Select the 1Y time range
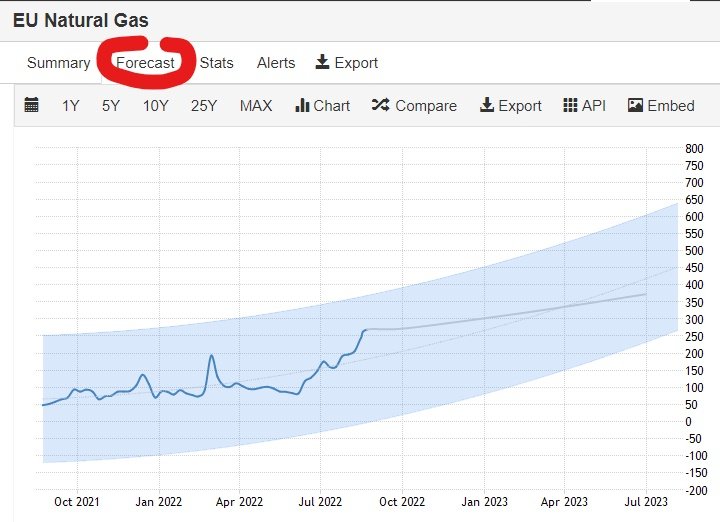This screenshot has width=720, height=522. tap(71, 106)
